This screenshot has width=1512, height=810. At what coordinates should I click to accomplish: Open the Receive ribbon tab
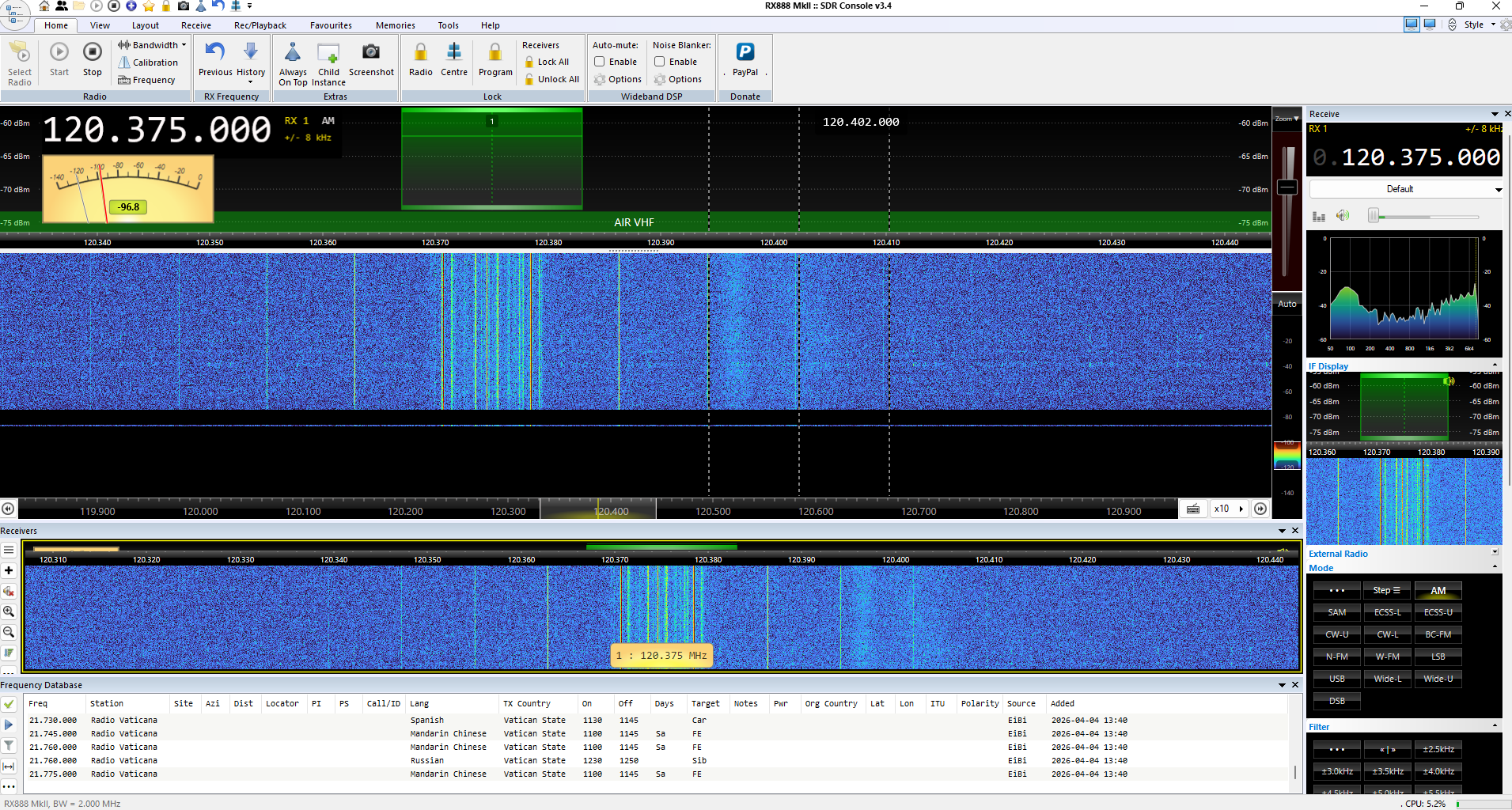(x=195, y=25)
